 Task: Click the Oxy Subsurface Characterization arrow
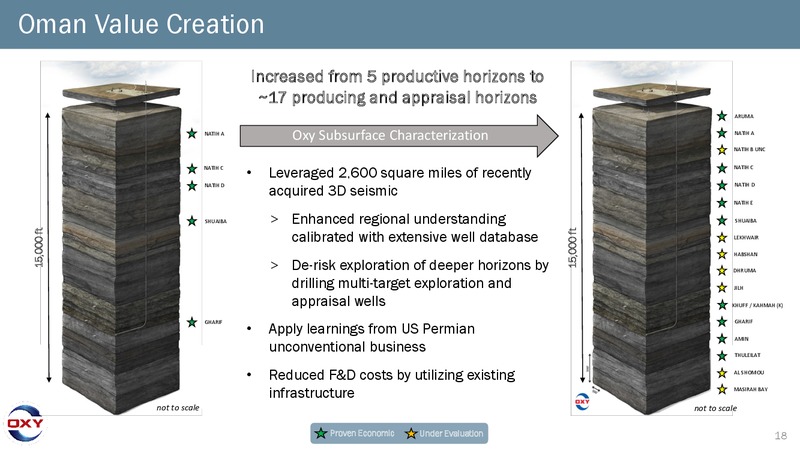pyautogui.click(x=399, y=136)
